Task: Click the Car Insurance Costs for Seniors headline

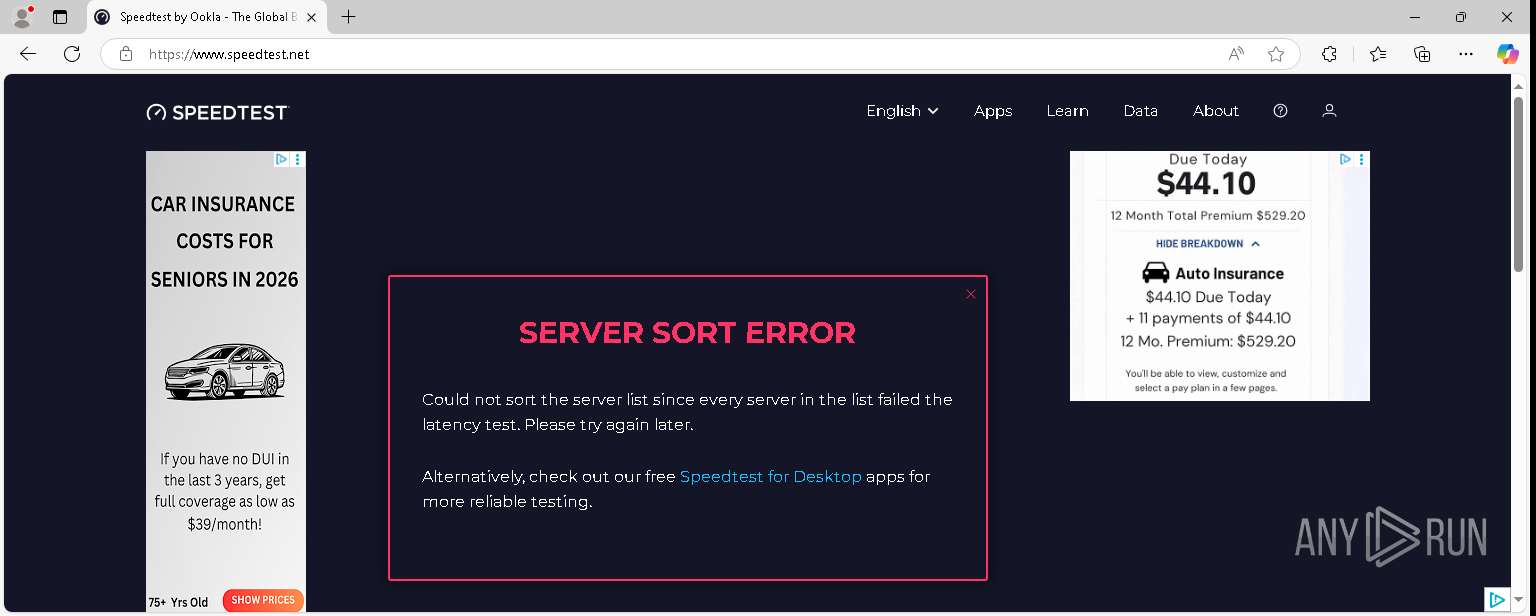Action: tap(224, 242)
